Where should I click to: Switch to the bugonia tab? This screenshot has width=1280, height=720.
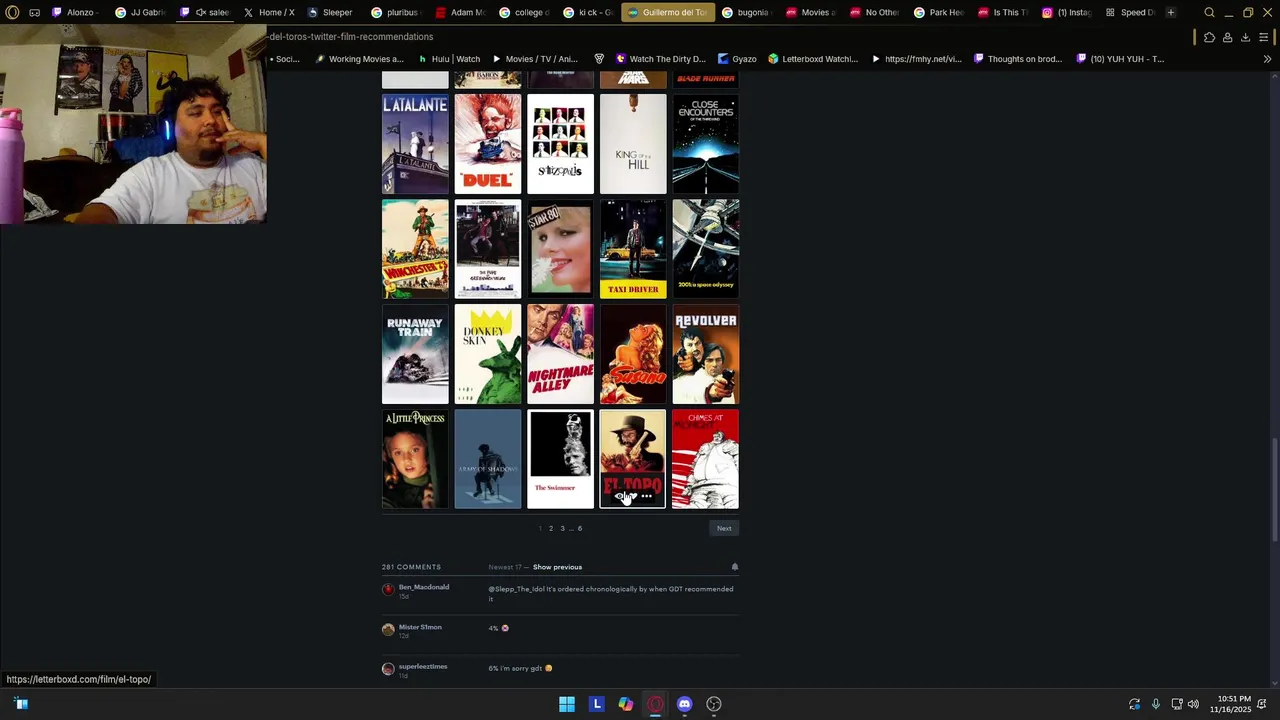[746, 12]
